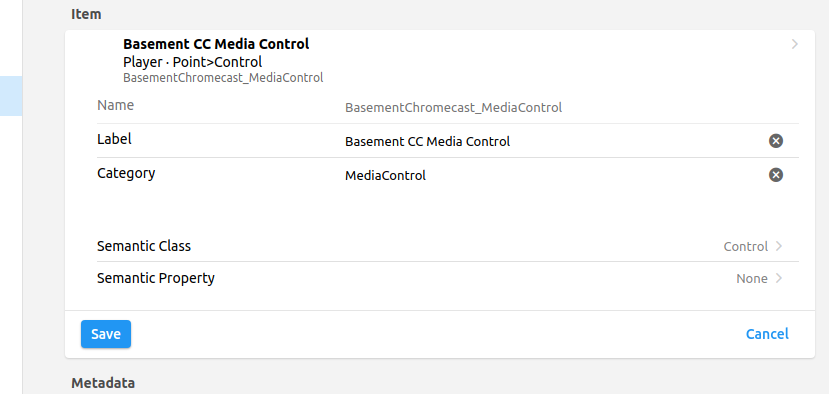Click the Metadata section heading
Image resolution: width=829 pixels, height=394 pixels.
tap(103, 382)
